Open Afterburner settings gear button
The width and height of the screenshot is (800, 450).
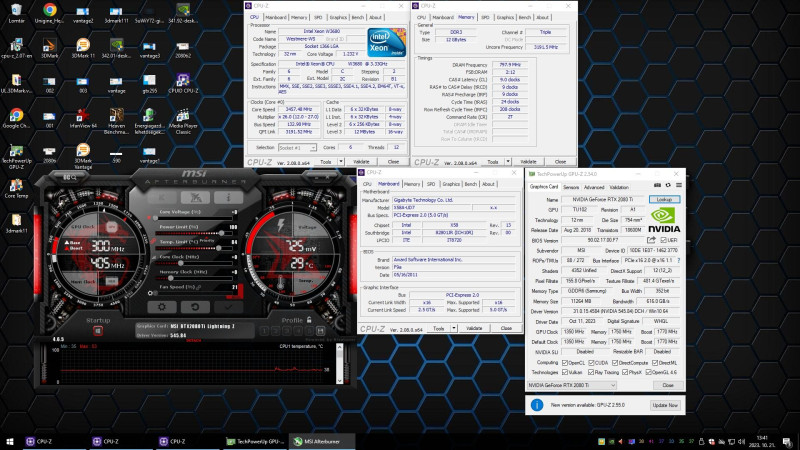point(162,307)
